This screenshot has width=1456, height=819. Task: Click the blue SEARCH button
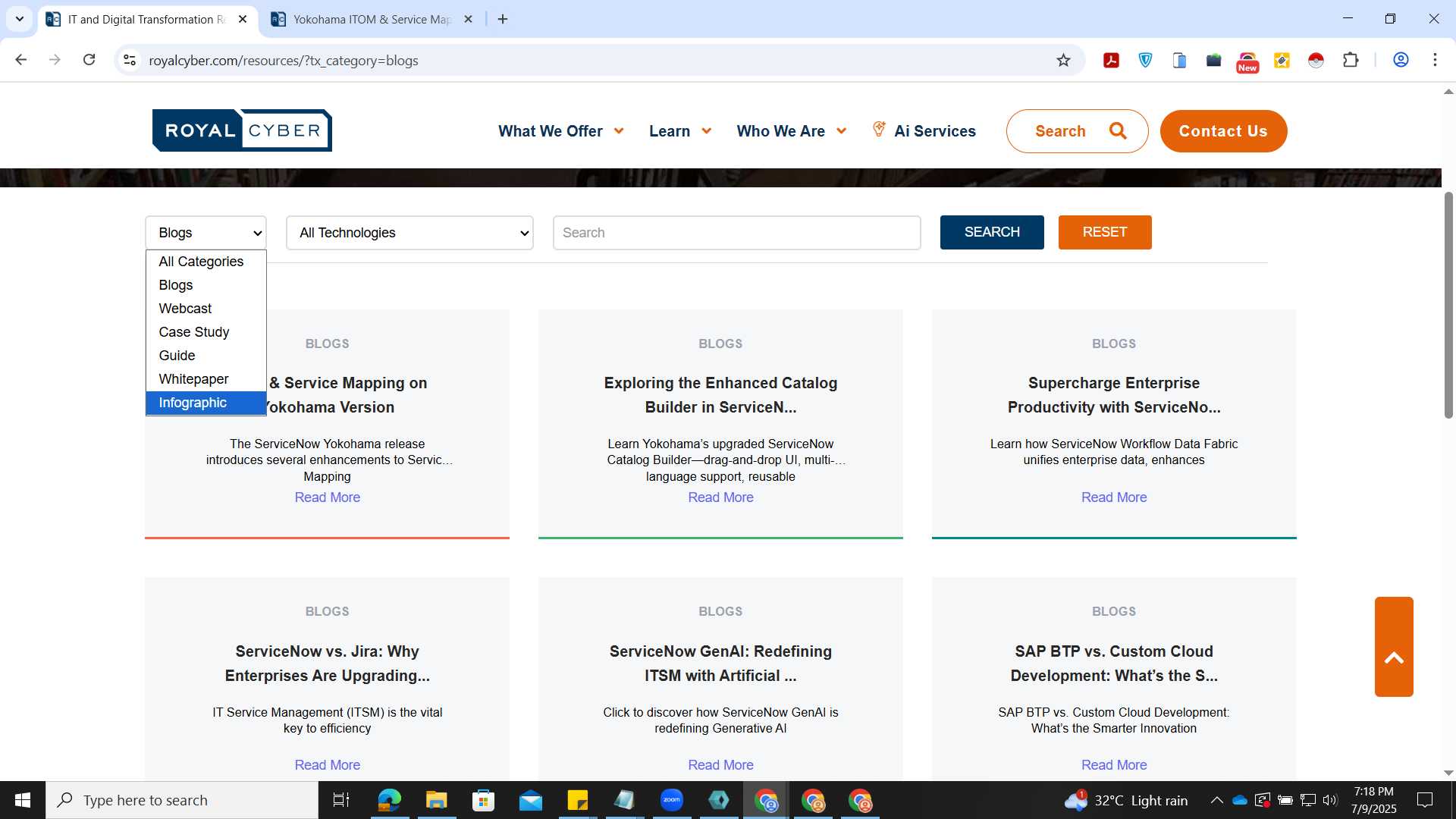(992, 232)
